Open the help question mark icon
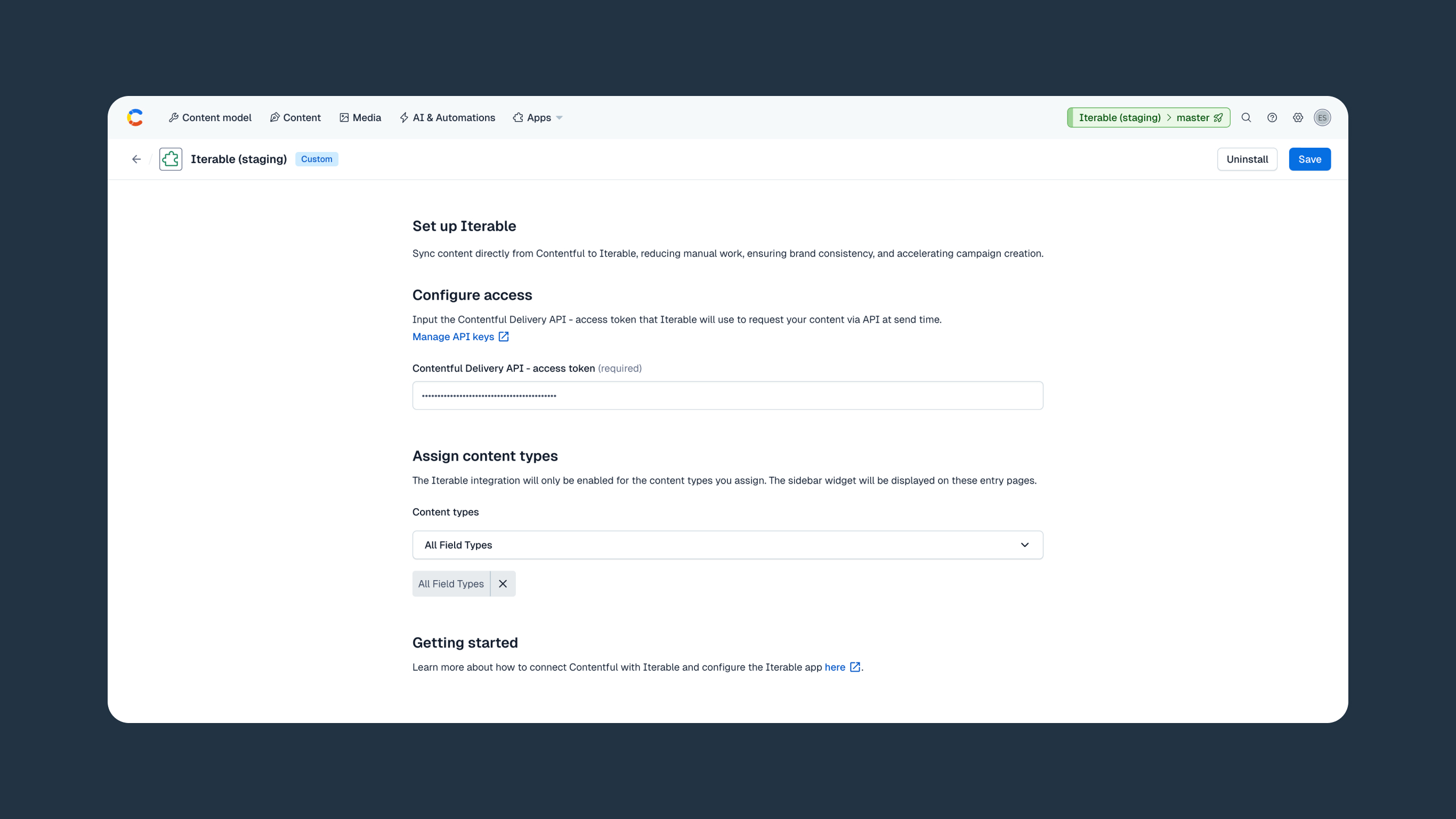This screenshot has width=1456, height=819. point(1272,118)
